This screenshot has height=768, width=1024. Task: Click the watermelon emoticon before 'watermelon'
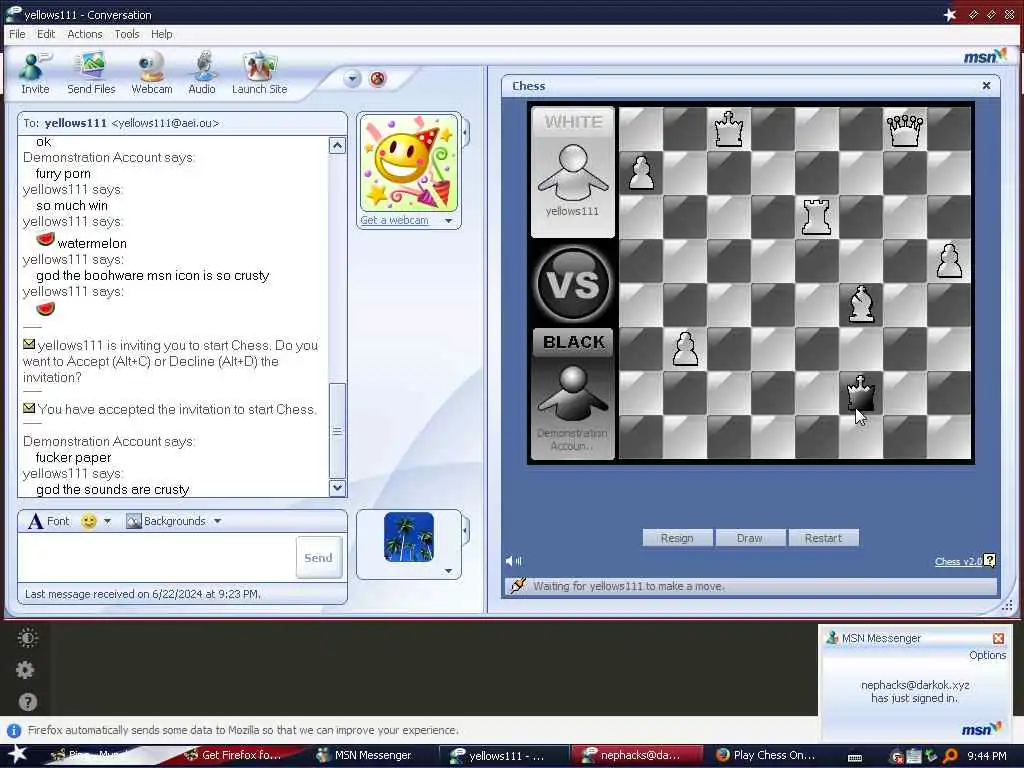[x=45, y=240]
